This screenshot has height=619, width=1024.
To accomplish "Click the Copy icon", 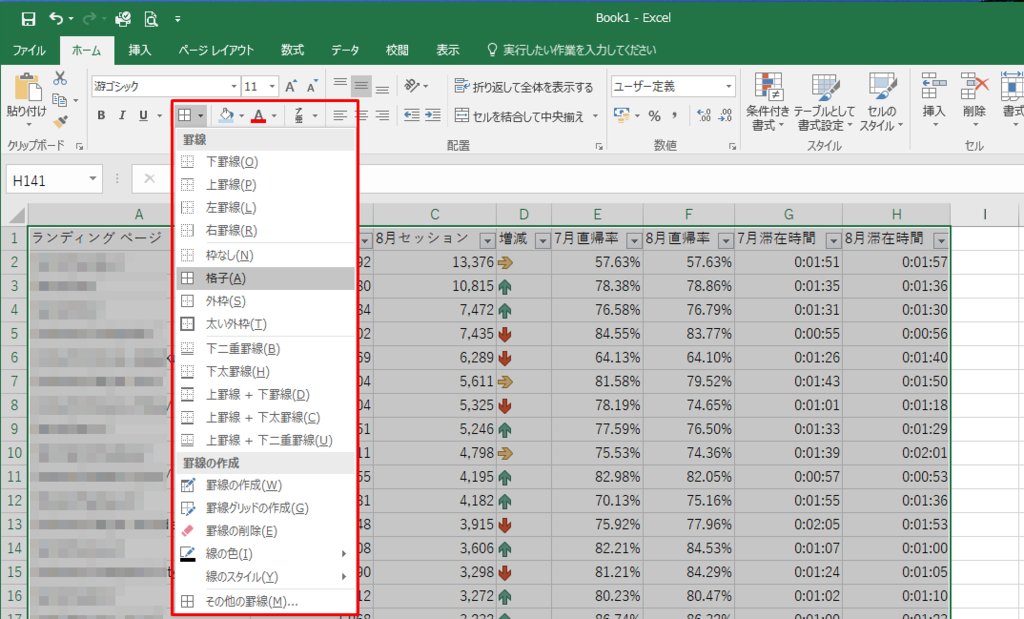I will point(59,100).
